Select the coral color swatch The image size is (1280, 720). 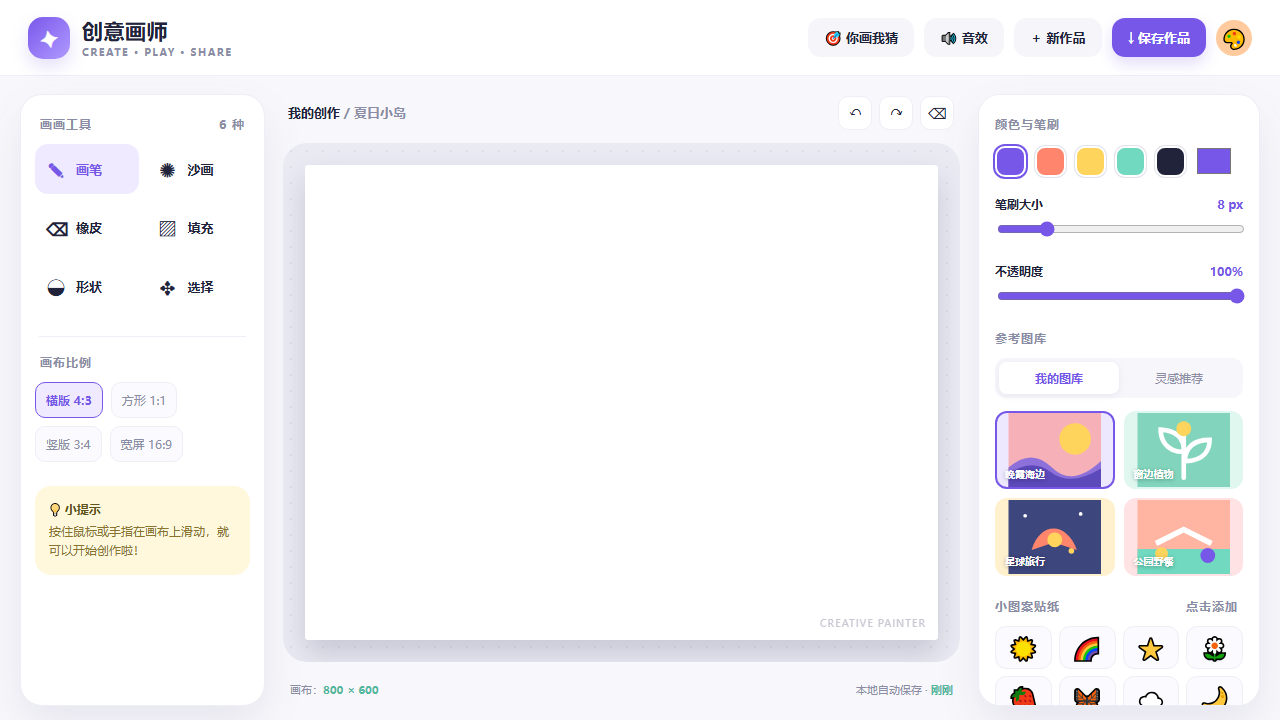coord(1050,161)
